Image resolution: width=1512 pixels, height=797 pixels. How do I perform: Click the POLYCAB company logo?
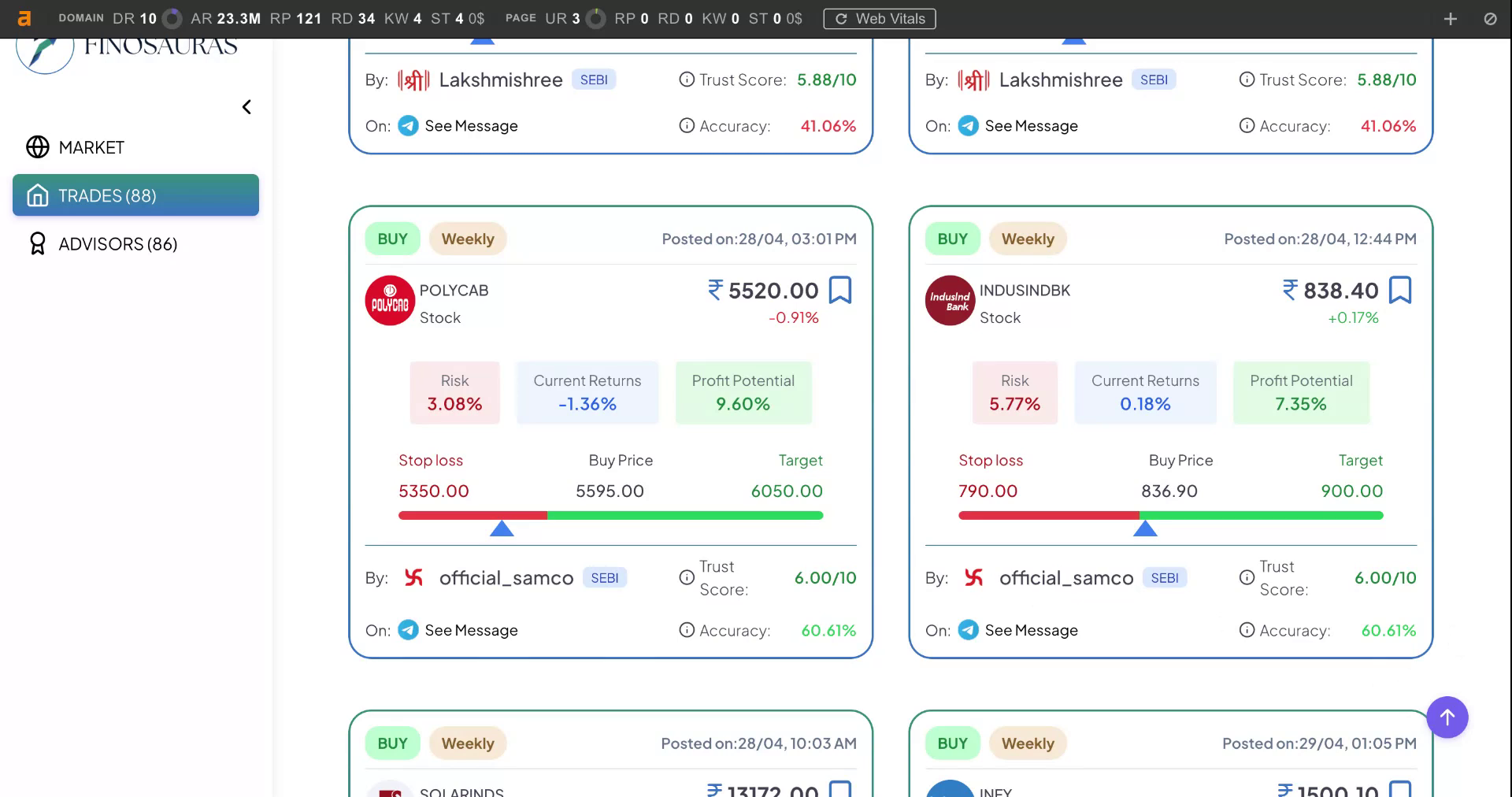click(x=390, y=301)
